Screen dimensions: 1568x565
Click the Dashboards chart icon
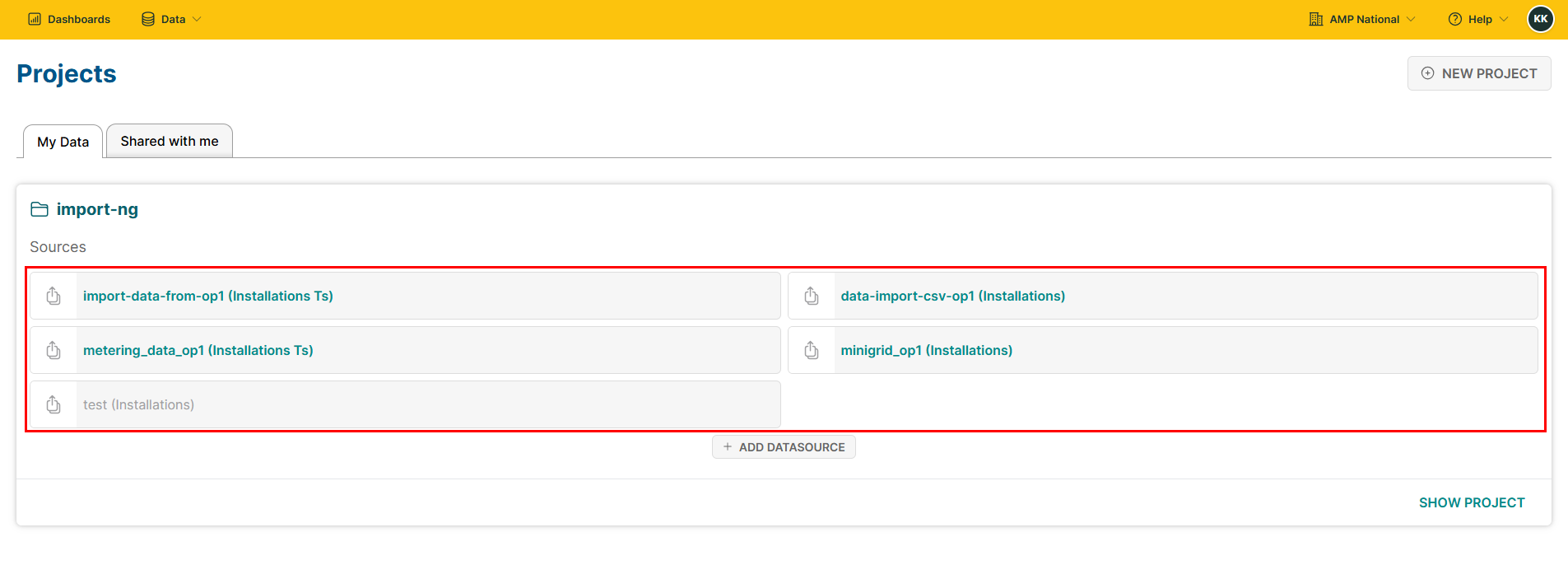coord(35,19)
